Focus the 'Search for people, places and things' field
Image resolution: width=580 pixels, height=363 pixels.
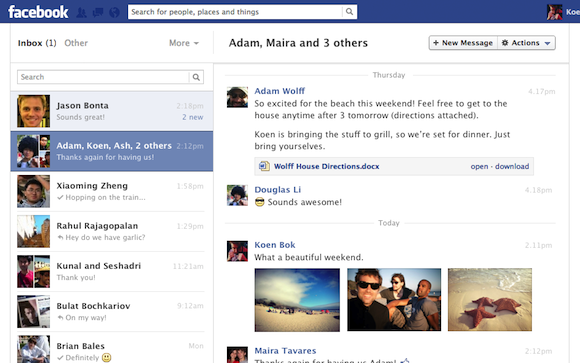pyautogui.click(x=235, y=12)
